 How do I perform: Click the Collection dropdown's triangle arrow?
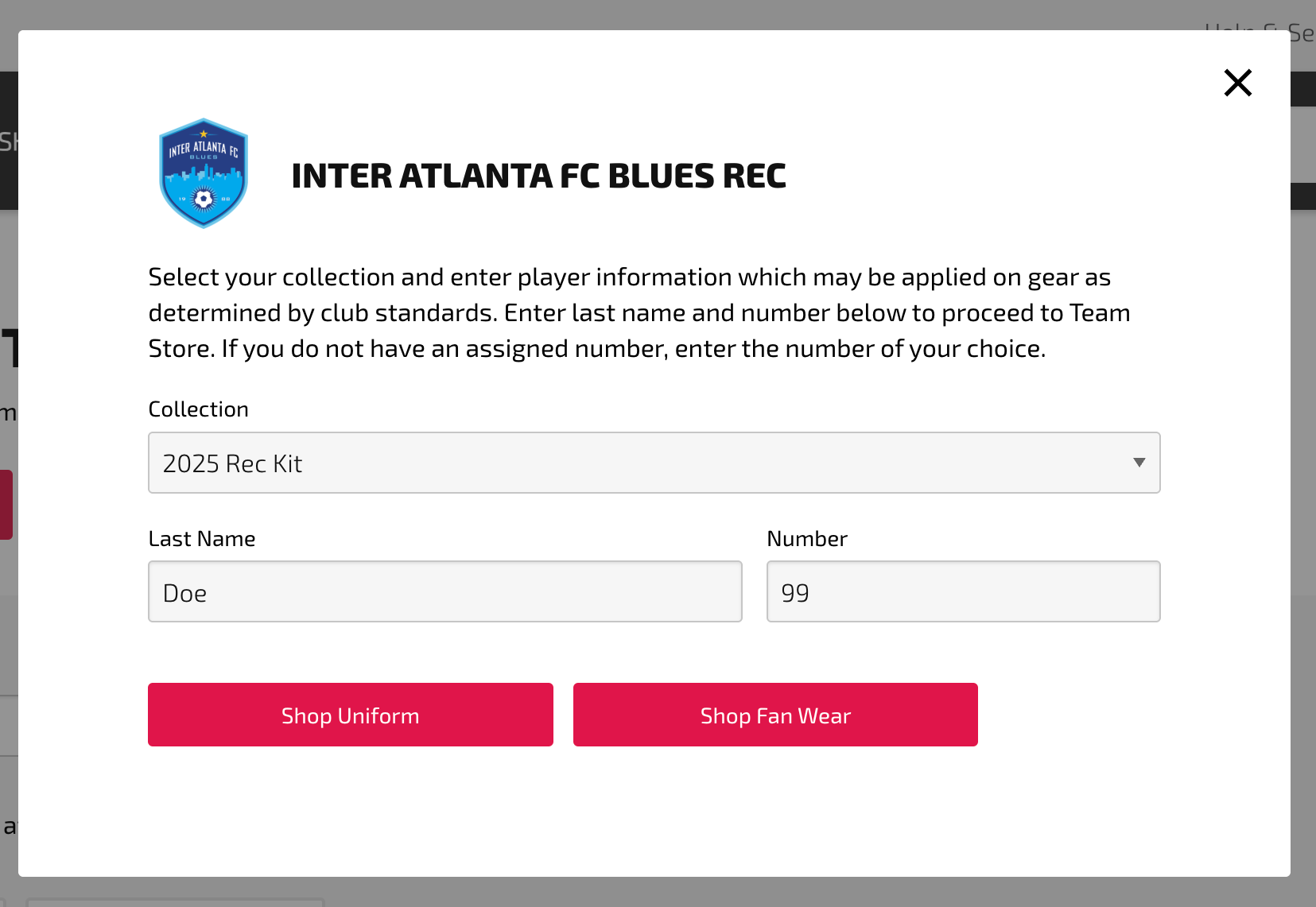tap(1139, 463)
